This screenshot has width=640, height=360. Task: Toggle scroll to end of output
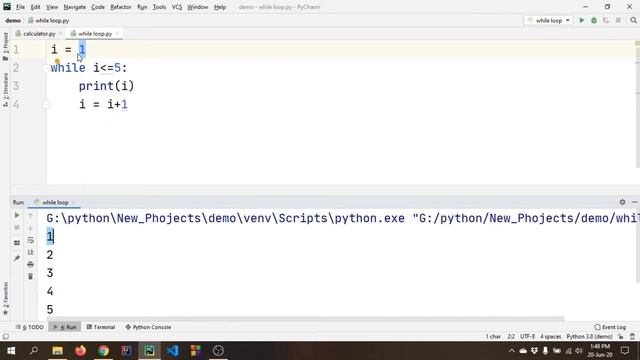[x=31, y=252]
